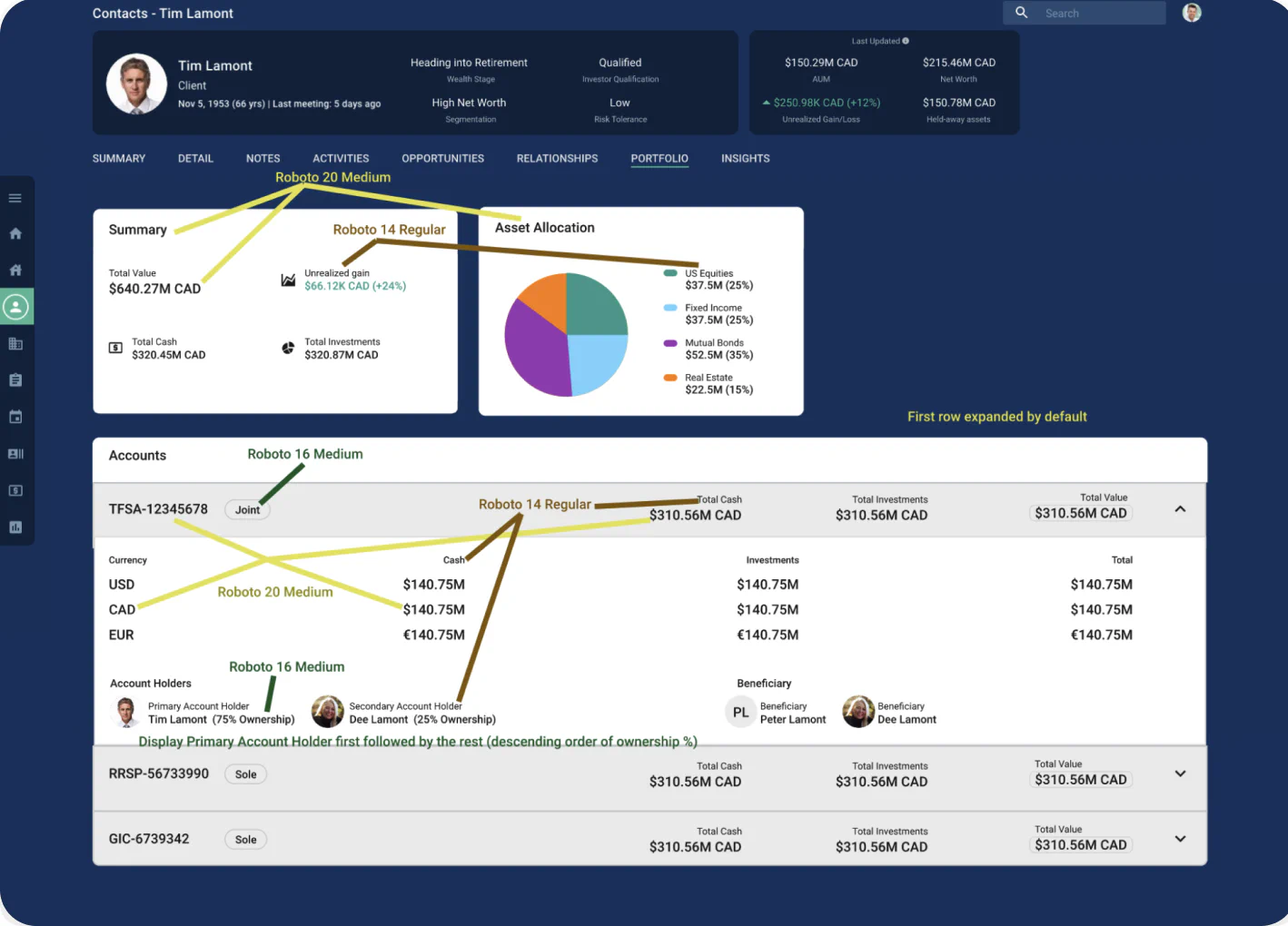
Task: Click Total Value chip on GIC row
Action: pos(1081,845)
